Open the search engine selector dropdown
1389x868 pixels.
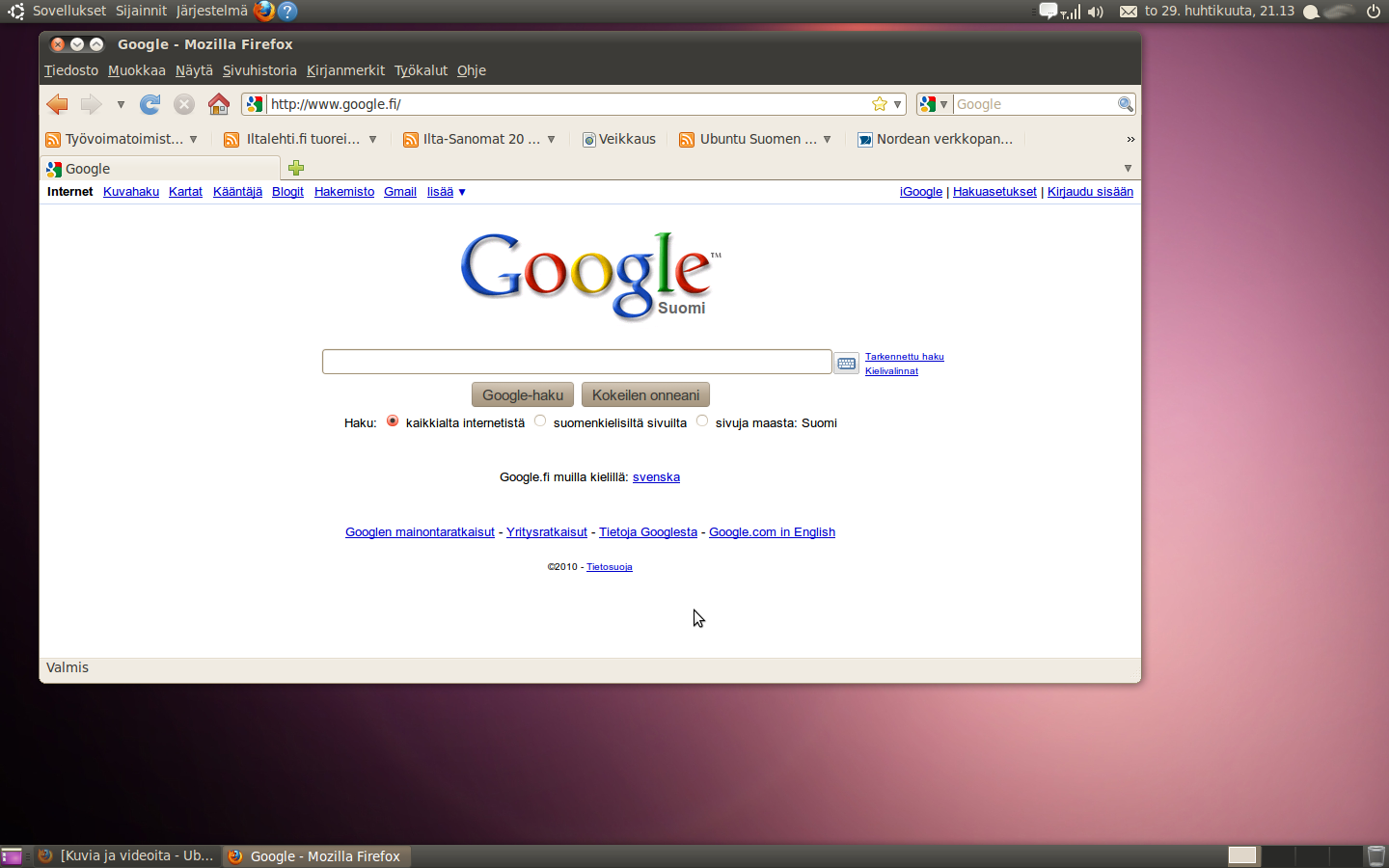click(933, 104)
